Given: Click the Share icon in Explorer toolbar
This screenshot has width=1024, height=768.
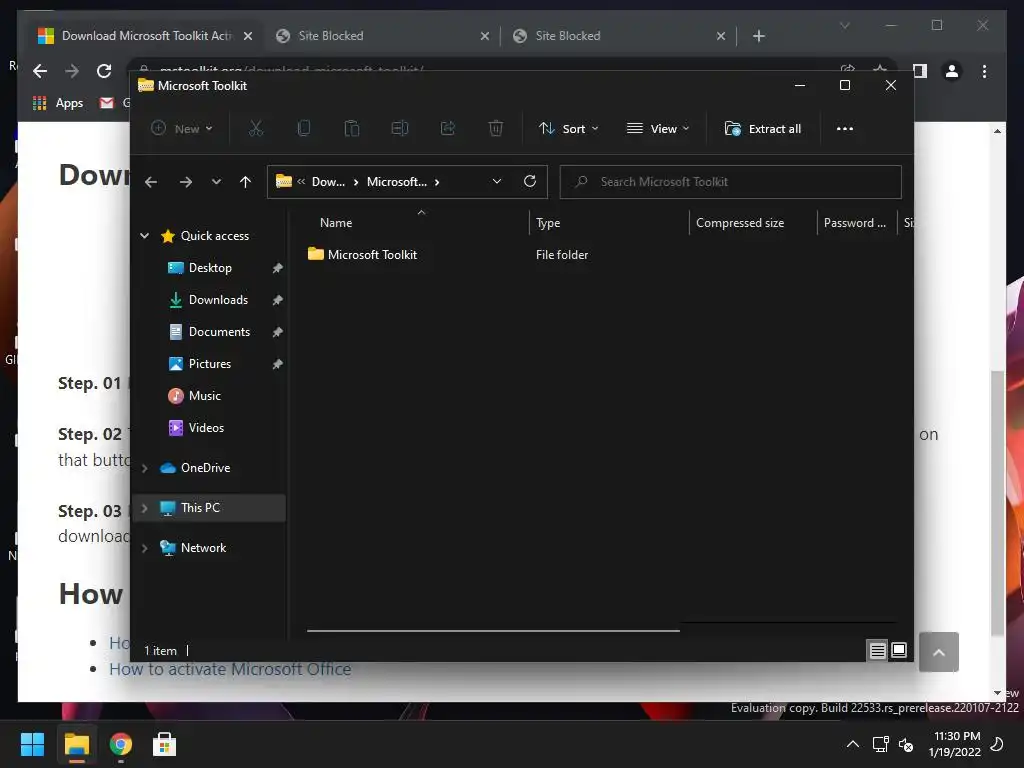Looking at the screenshot, I should pyautogui.click(x=448, y=129).
